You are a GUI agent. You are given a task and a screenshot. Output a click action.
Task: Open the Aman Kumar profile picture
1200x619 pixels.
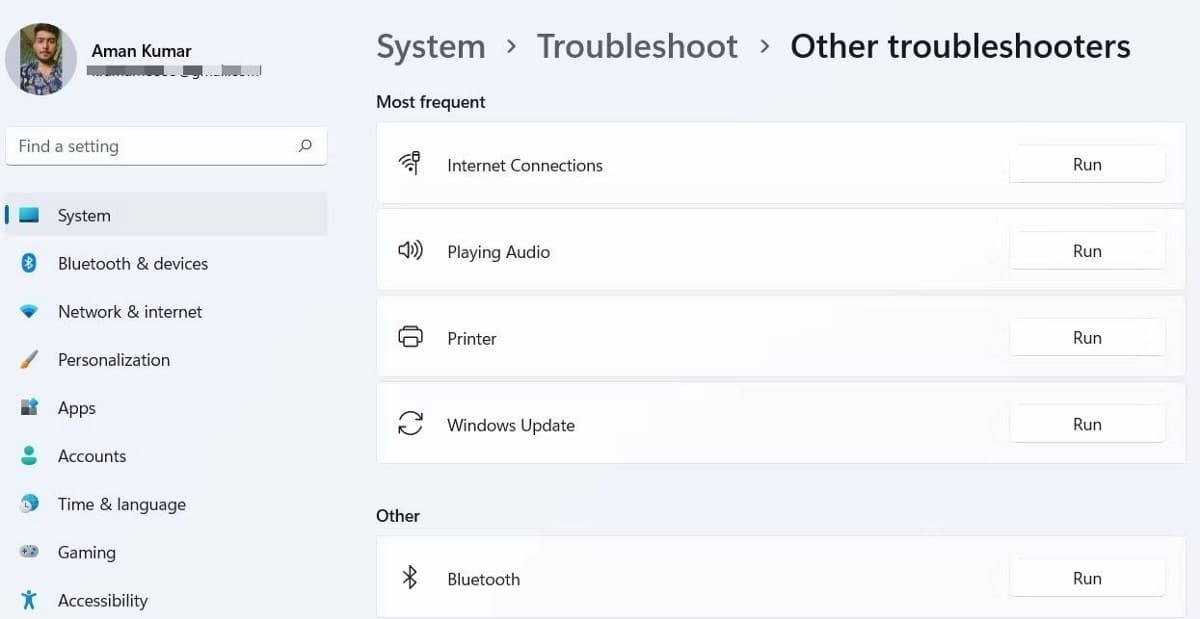[x=41, y=59]
